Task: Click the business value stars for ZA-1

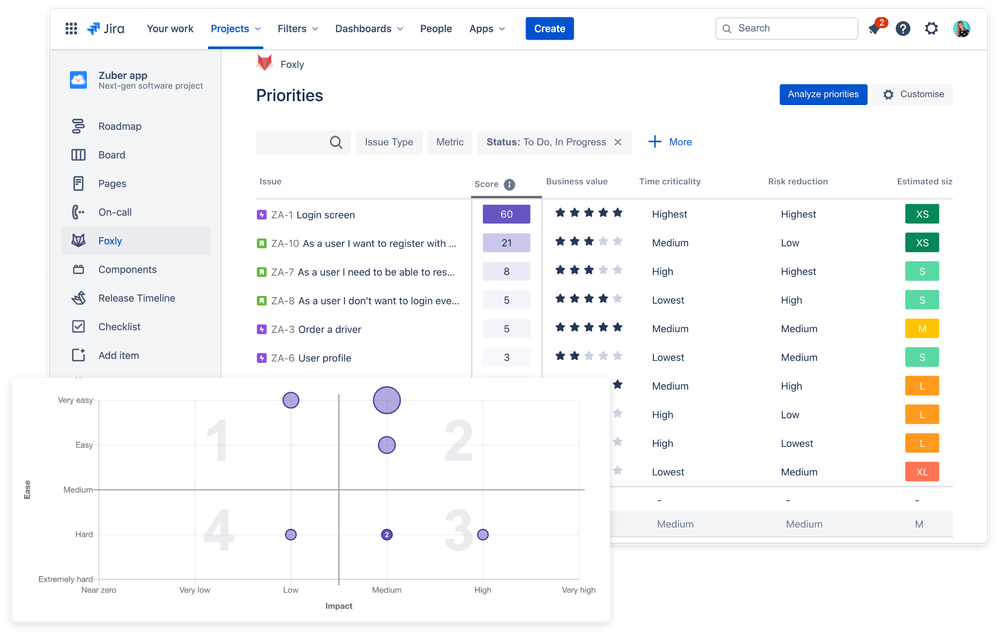Action: point(589,213)
